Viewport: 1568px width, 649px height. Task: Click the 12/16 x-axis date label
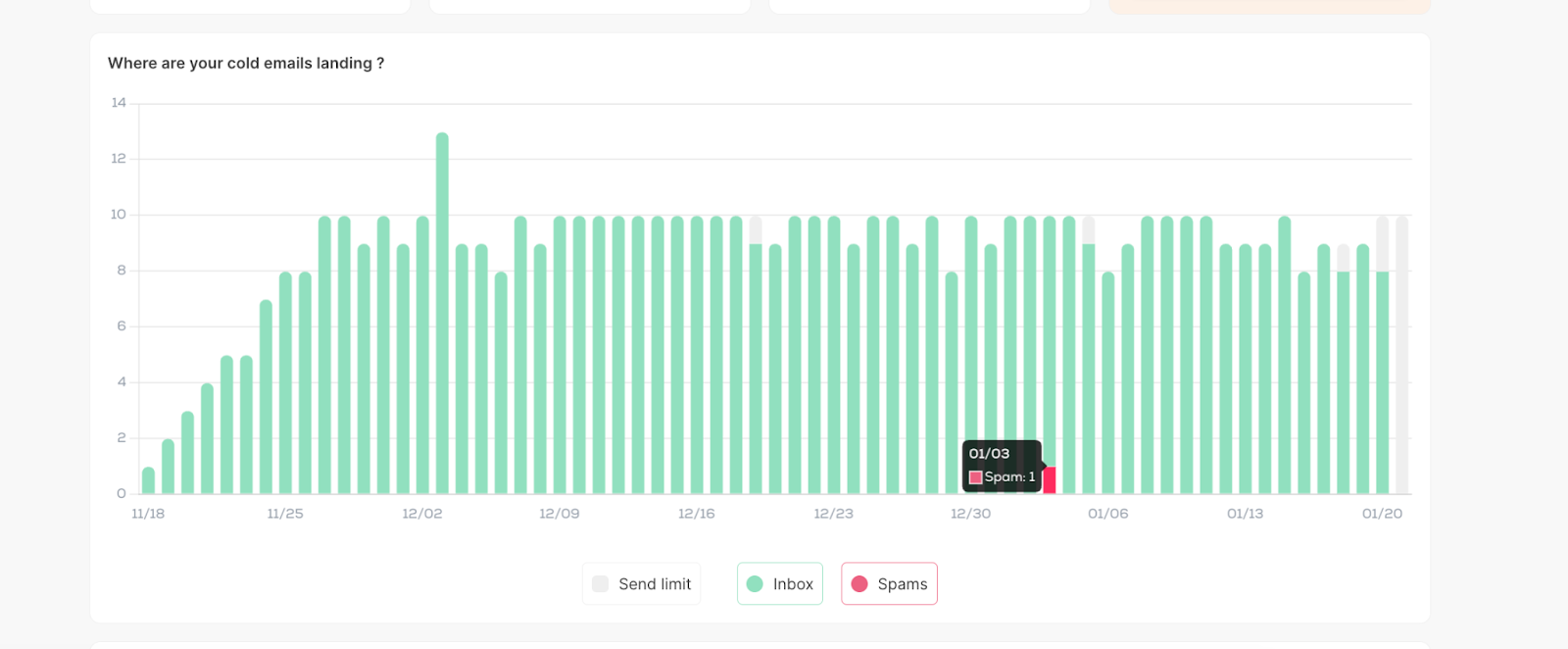point(697,514)
